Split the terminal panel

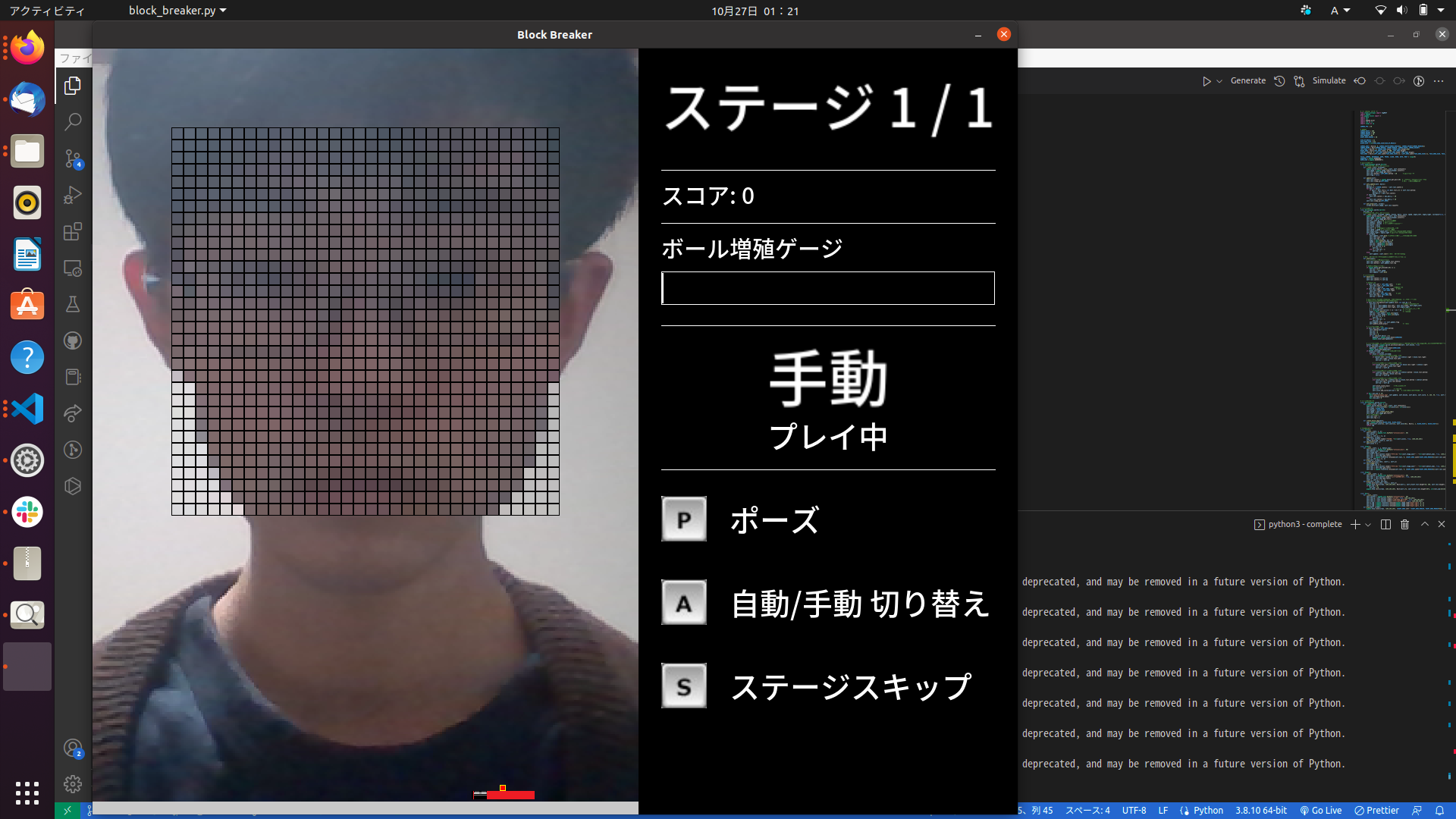click(x=1385, y=524)
